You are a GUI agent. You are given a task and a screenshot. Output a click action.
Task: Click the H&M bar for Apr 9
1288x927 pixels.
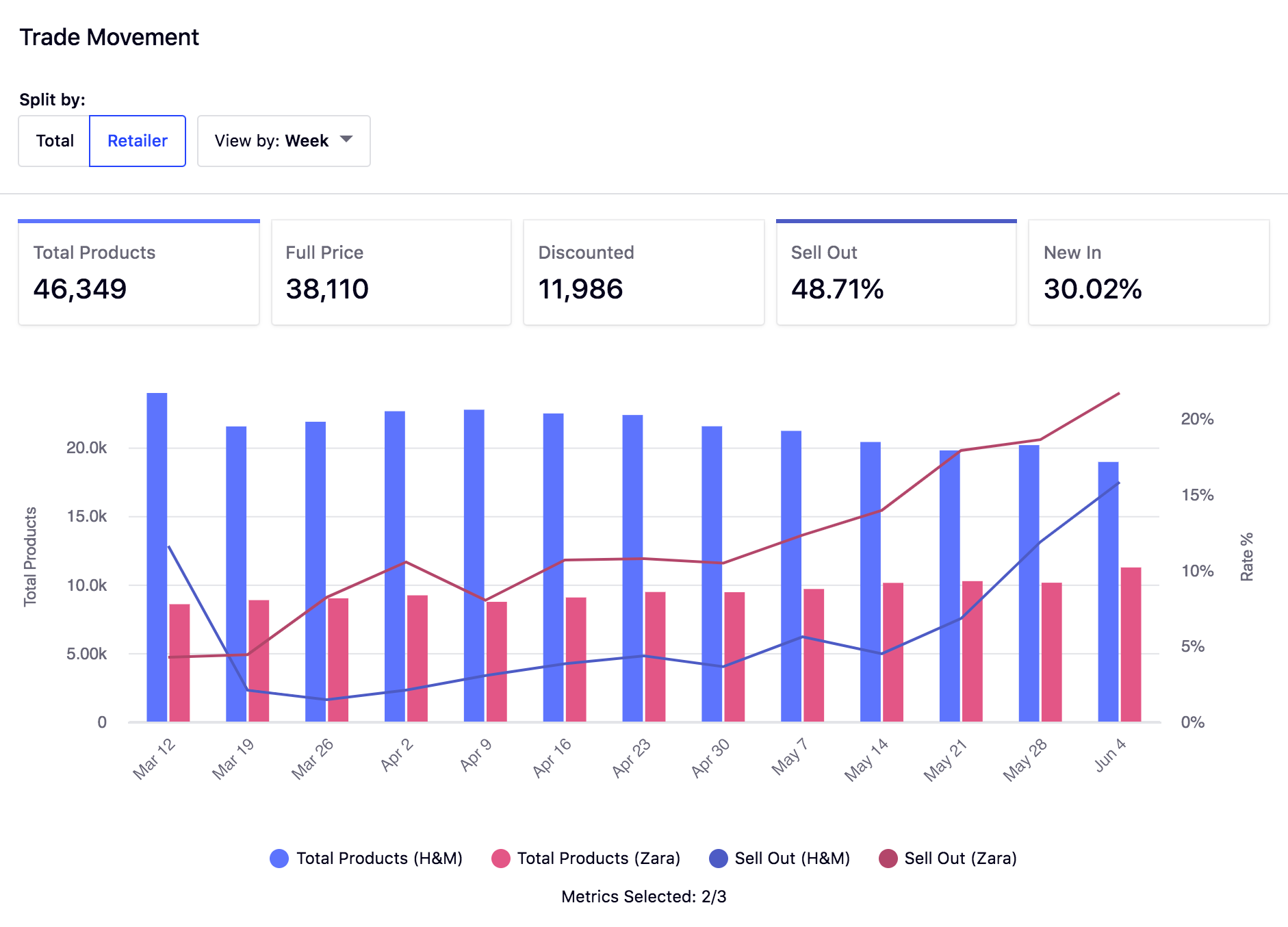474,566
